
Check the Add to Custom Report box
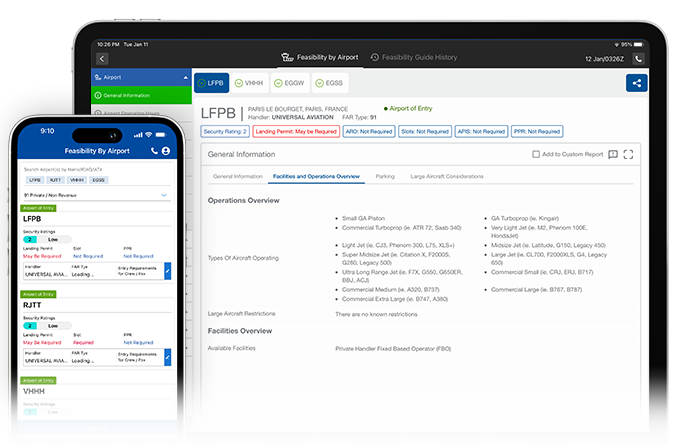point(536,154)
